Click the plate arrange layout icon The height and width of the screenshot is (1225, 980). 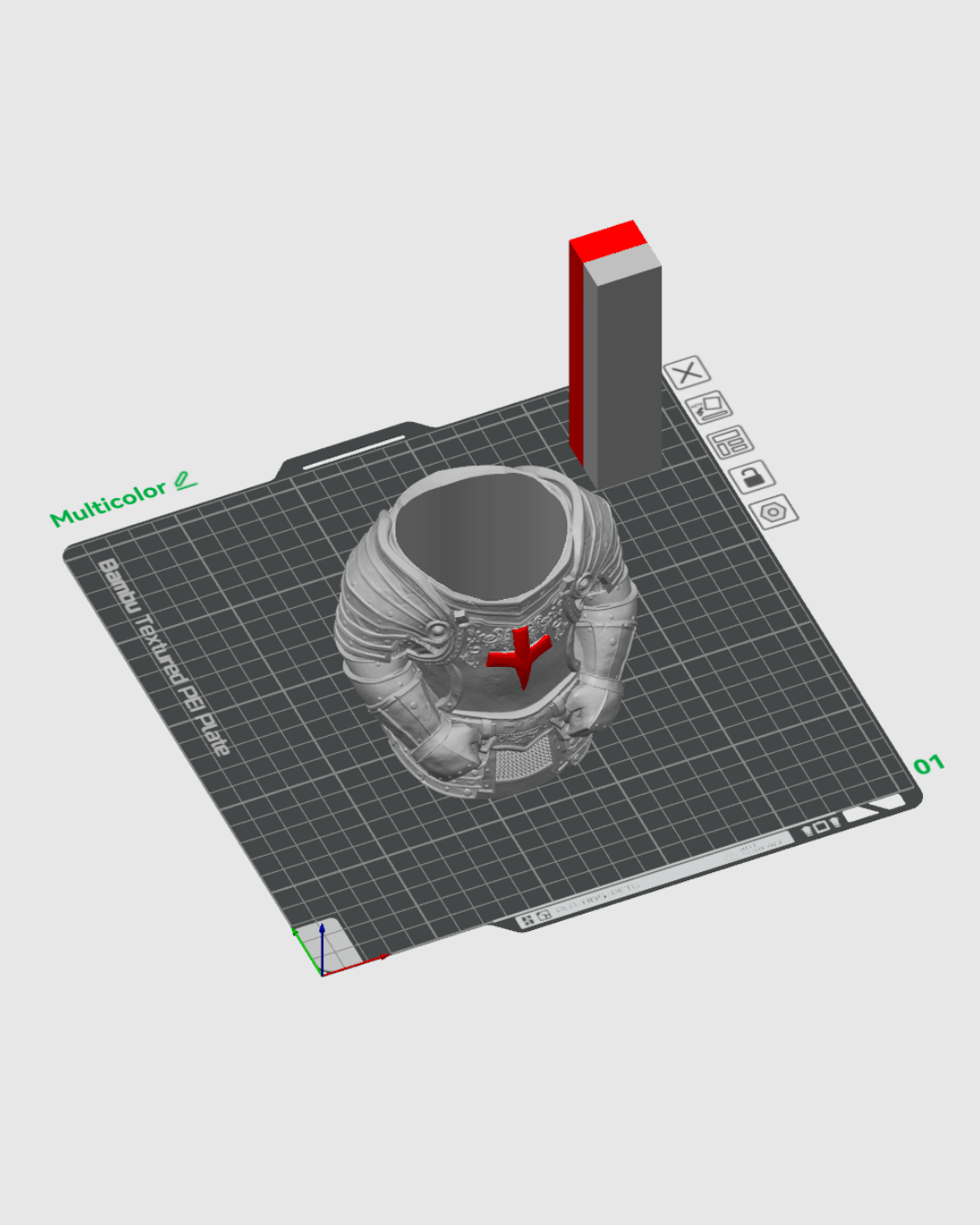[x=733, y=443]
